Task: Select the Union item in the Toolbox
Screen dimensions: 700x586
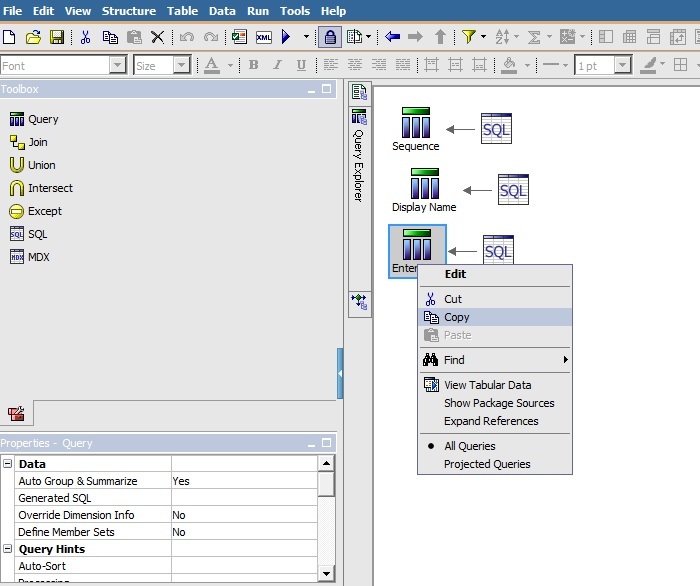Action: click(x=33, y=165)
